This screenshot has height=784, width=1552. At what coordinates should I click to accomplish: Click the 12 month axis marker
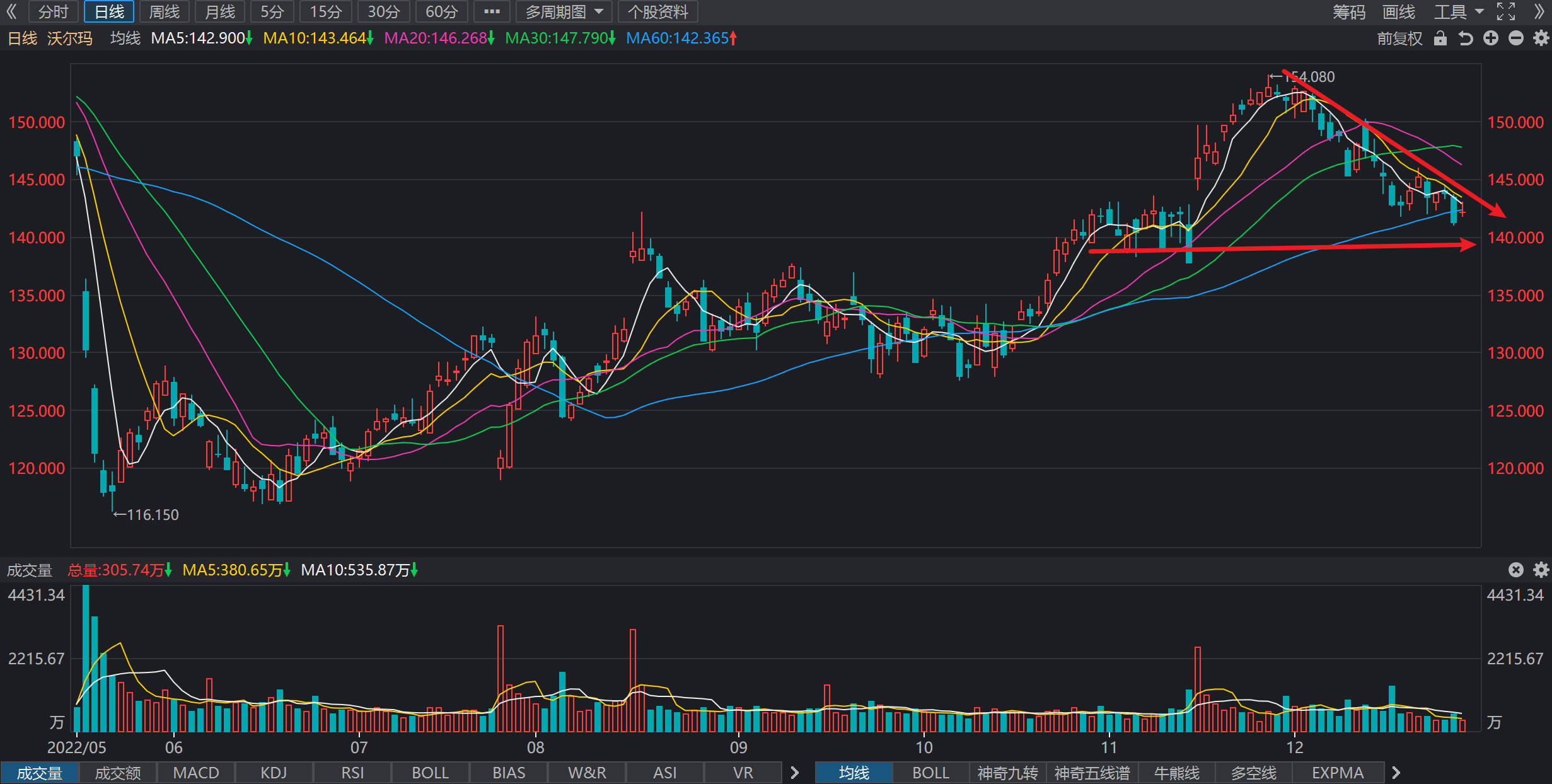[x=1295, y=748]
